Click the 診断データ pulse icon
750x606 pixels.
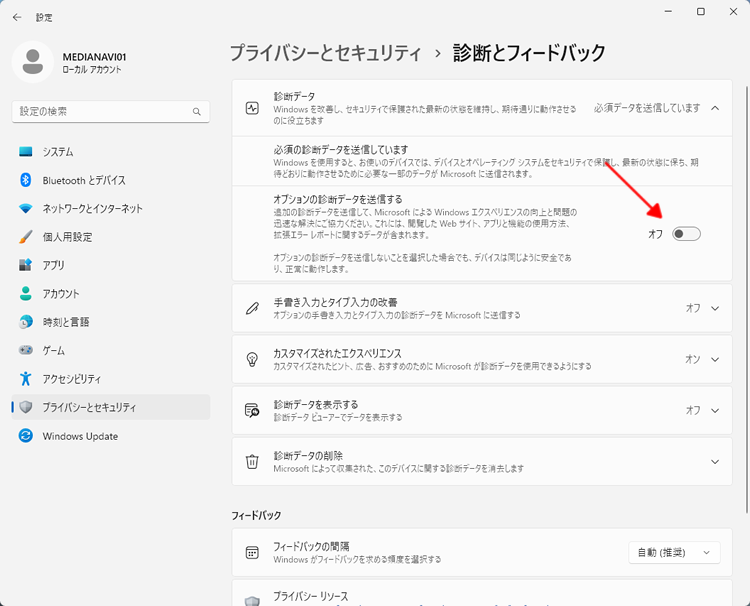(252, 108)
